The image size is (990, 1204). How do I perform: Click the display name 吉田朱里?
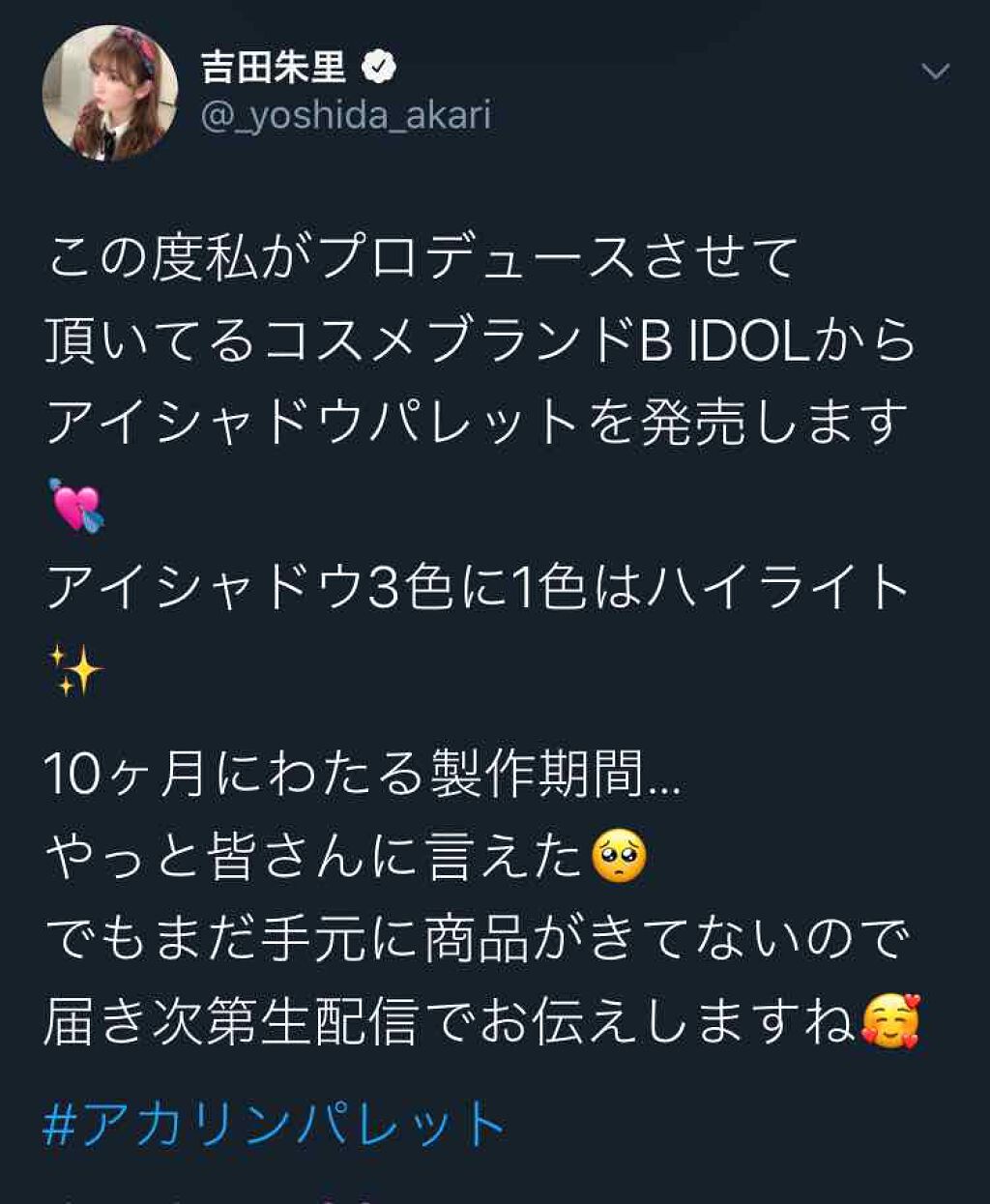(x=274, y=68)
